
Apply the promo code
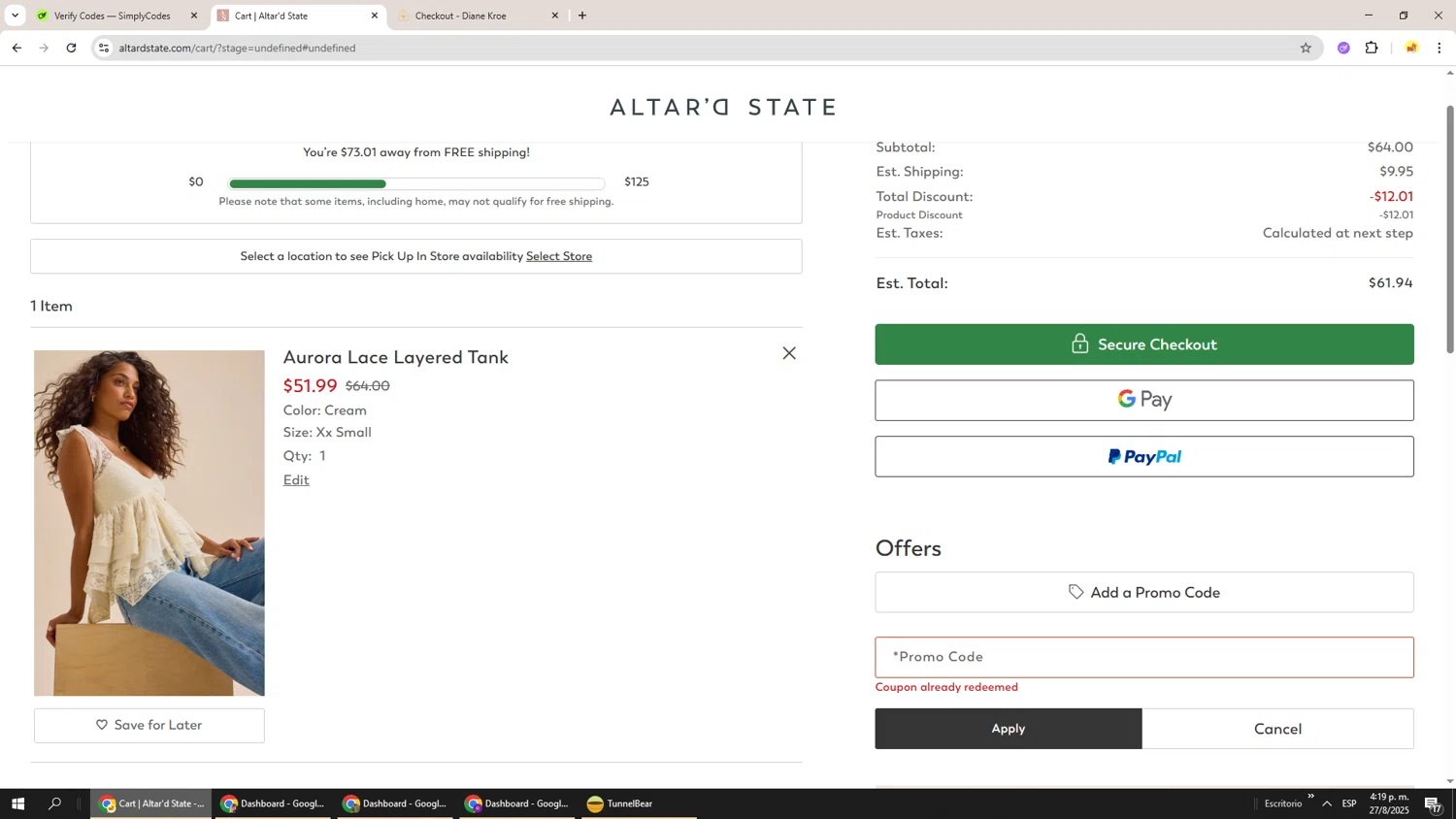pos(1009,729)
